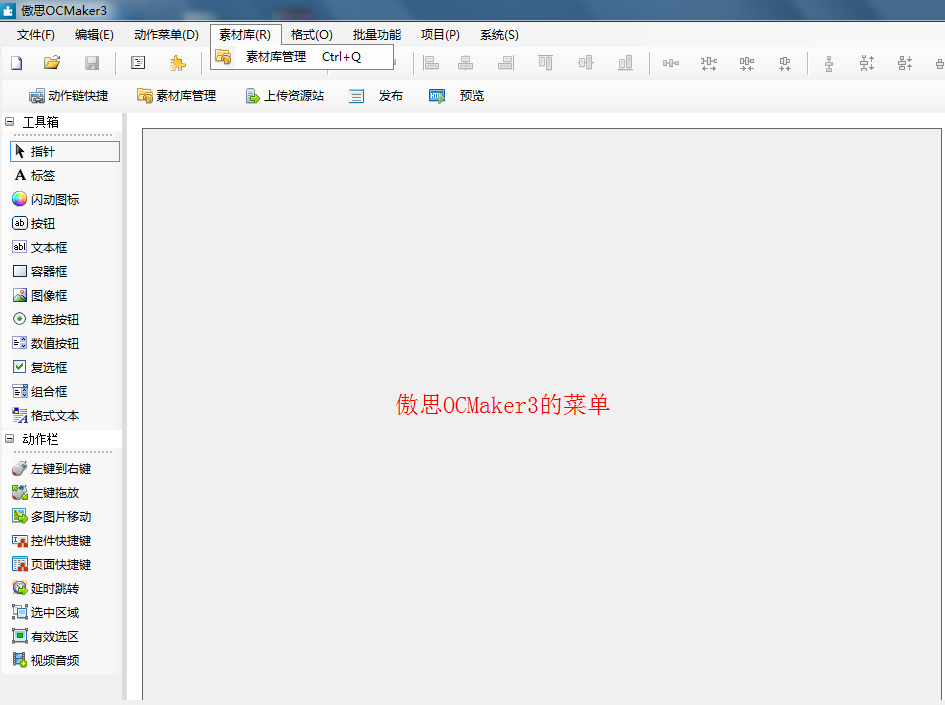Click the 动作链快捷 toolbar button
The height and width of the screenshot is (705, 945).
pos(69,96)
